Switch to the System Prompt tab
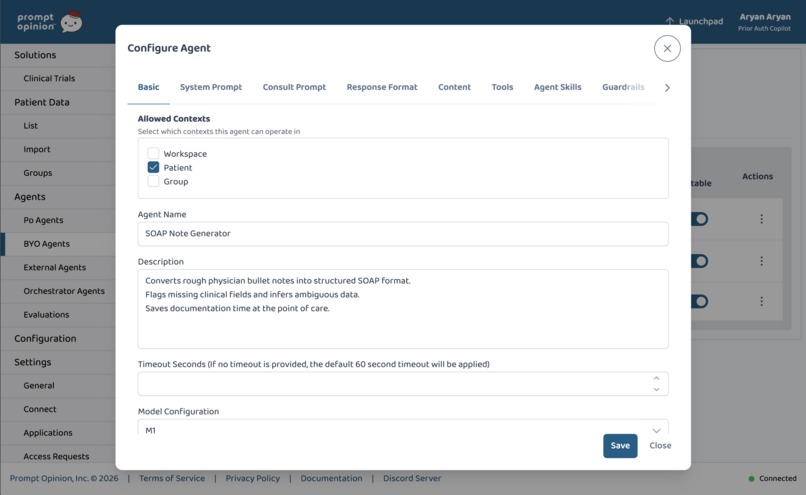 [x=211, y=87]
